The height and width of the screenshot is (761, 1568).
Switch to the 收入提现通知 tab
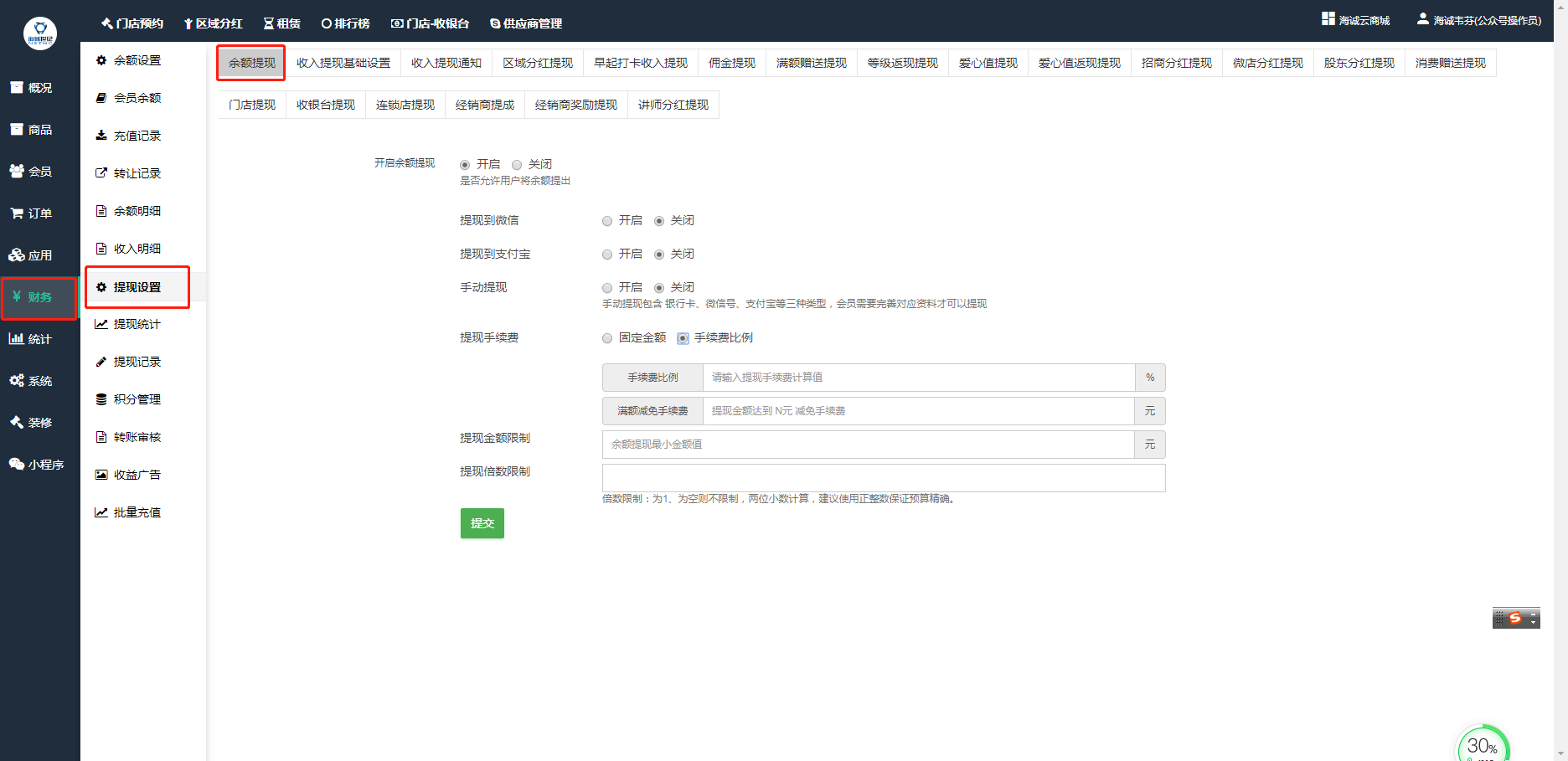tap(446, 63)
